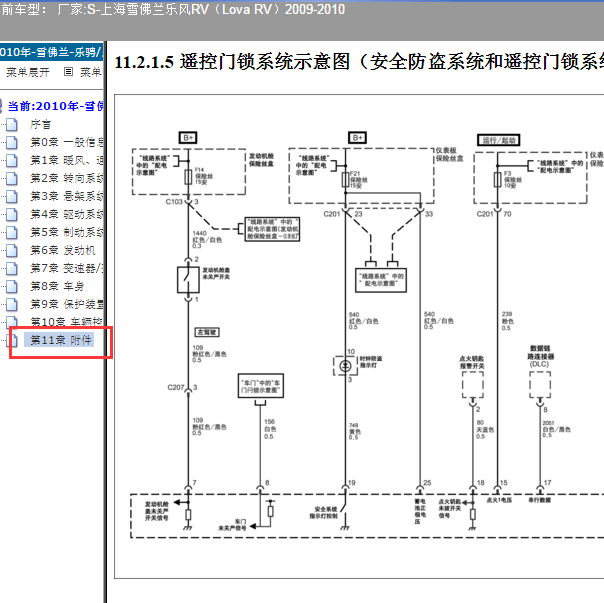Click the 发动机舱盖未关严开关 switch symbol
This screenshot has width=604, height=603.
point(188,280)
